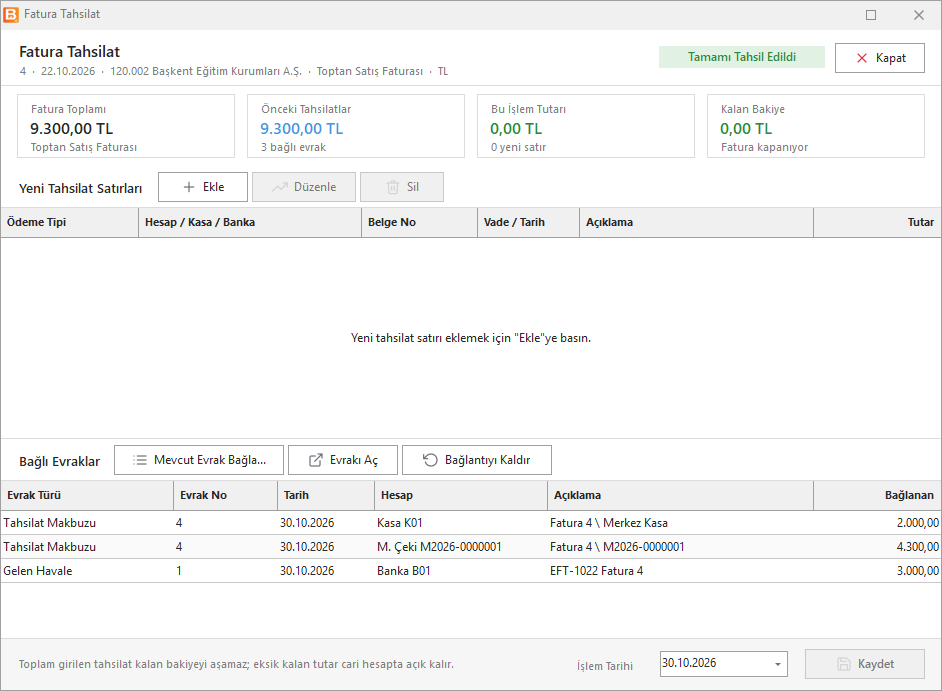Click the floppy disk icon on Kaydet
This screenshot has width=942, height=691.
(x=844, y=664)
